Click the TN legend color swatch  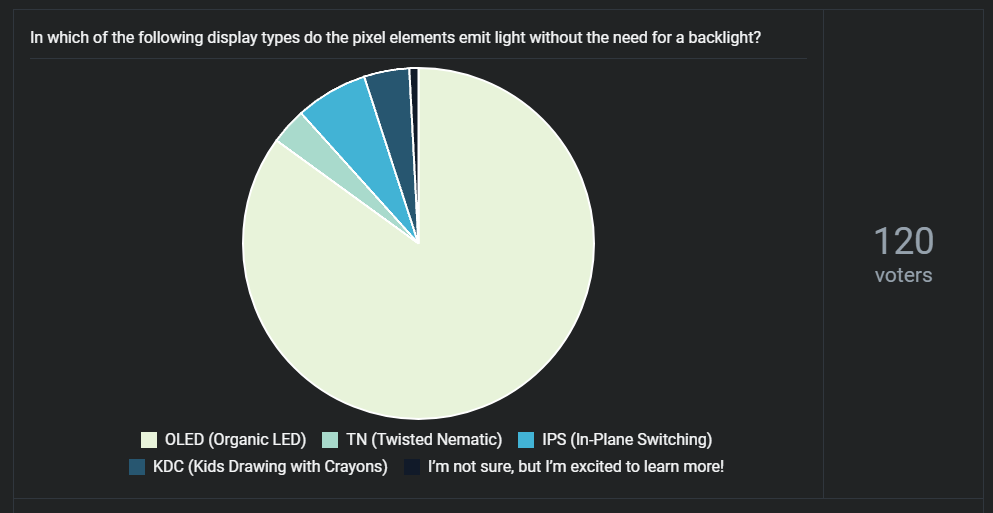click(331, 440)
